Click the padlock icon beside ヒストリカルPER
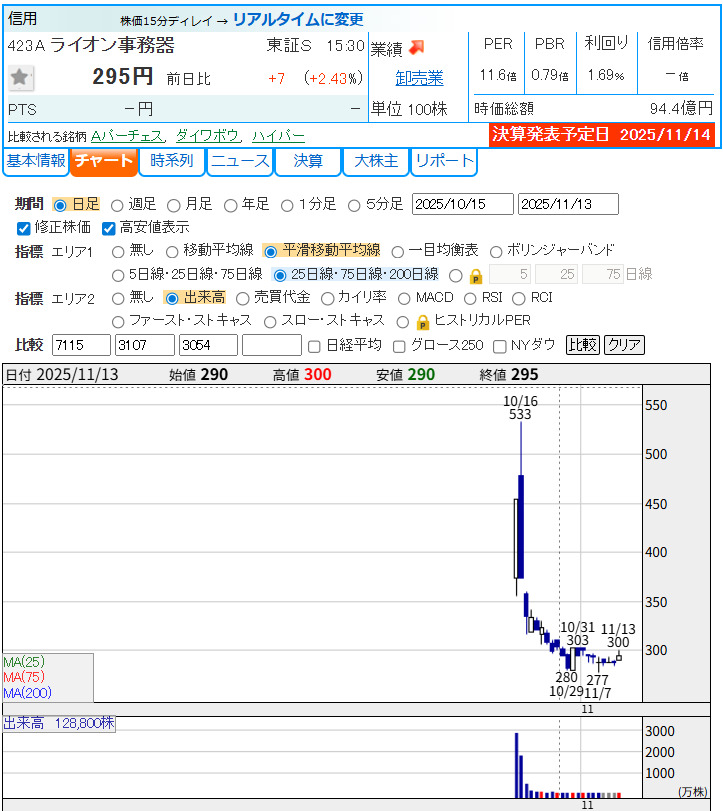Image resolution: width=723 pixels, height=811 pixels. [423, 323]
